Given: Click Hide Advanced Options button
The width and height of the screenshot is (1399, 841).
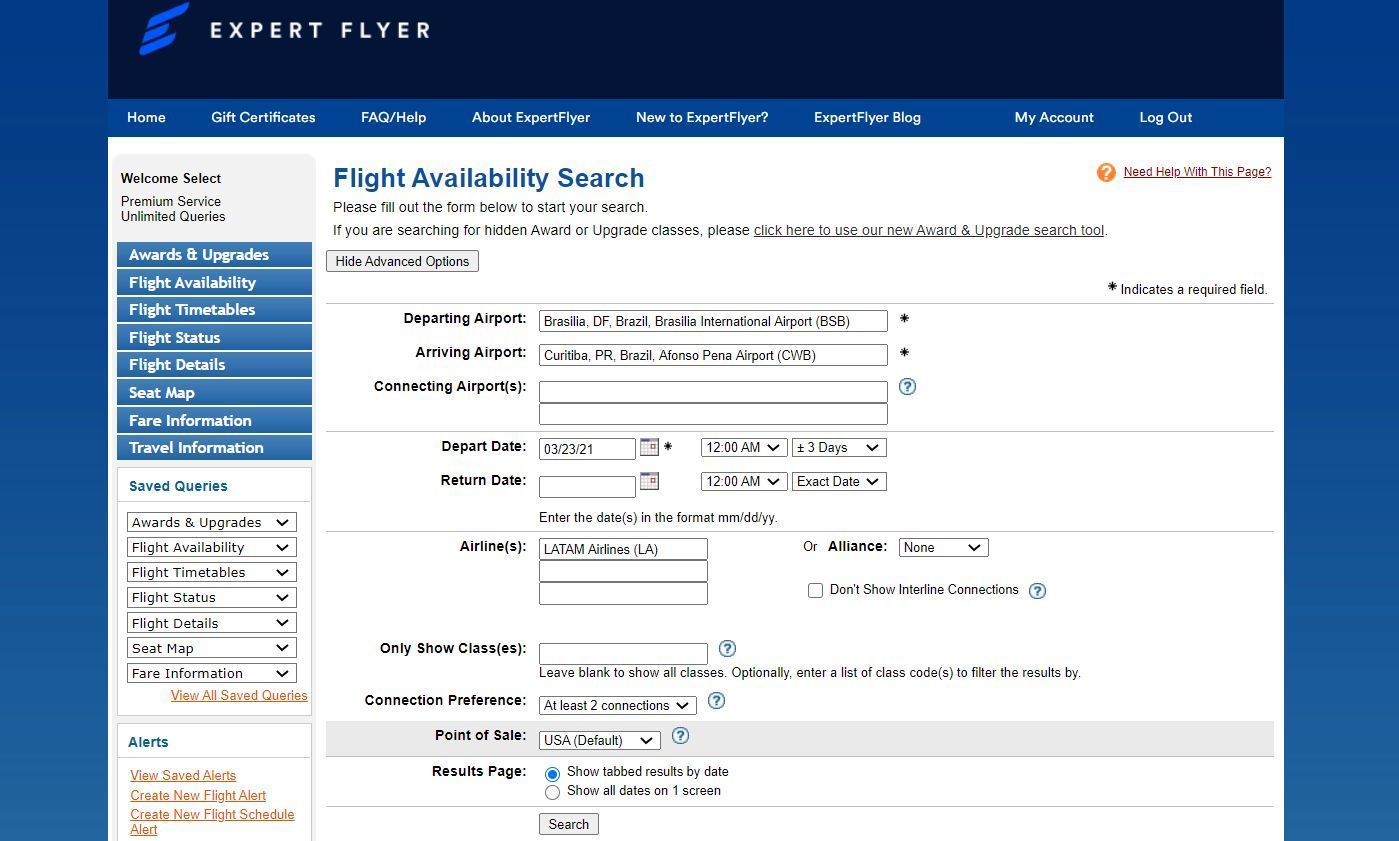Looking at the screenshot, I should [402, 261].
